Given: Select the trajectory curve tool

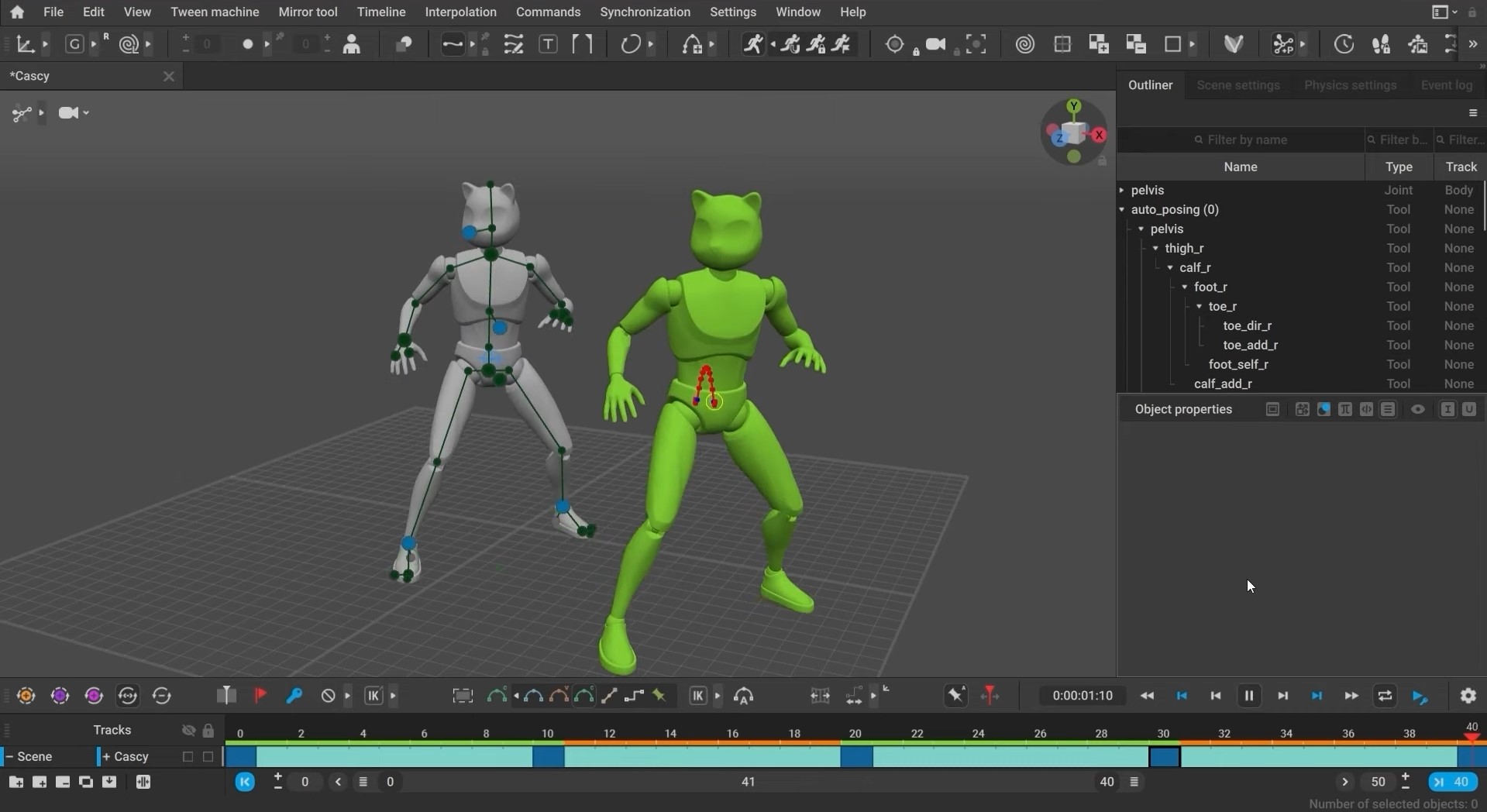Looking at the screenshot, I should [x=452, y=44].
